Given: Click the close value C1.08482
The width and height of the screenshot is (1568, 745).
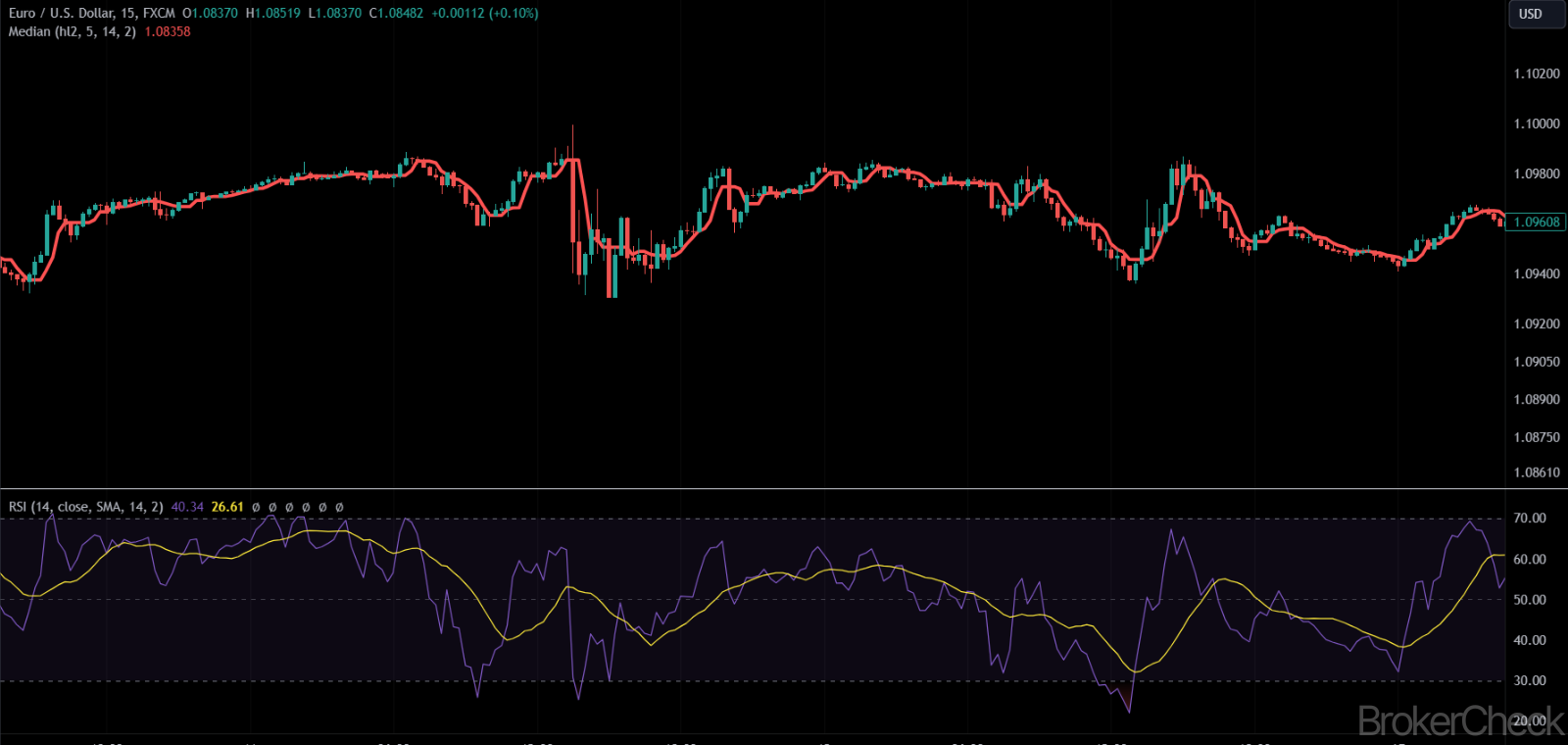Looking at the screenshot, I should click(396, 14).
